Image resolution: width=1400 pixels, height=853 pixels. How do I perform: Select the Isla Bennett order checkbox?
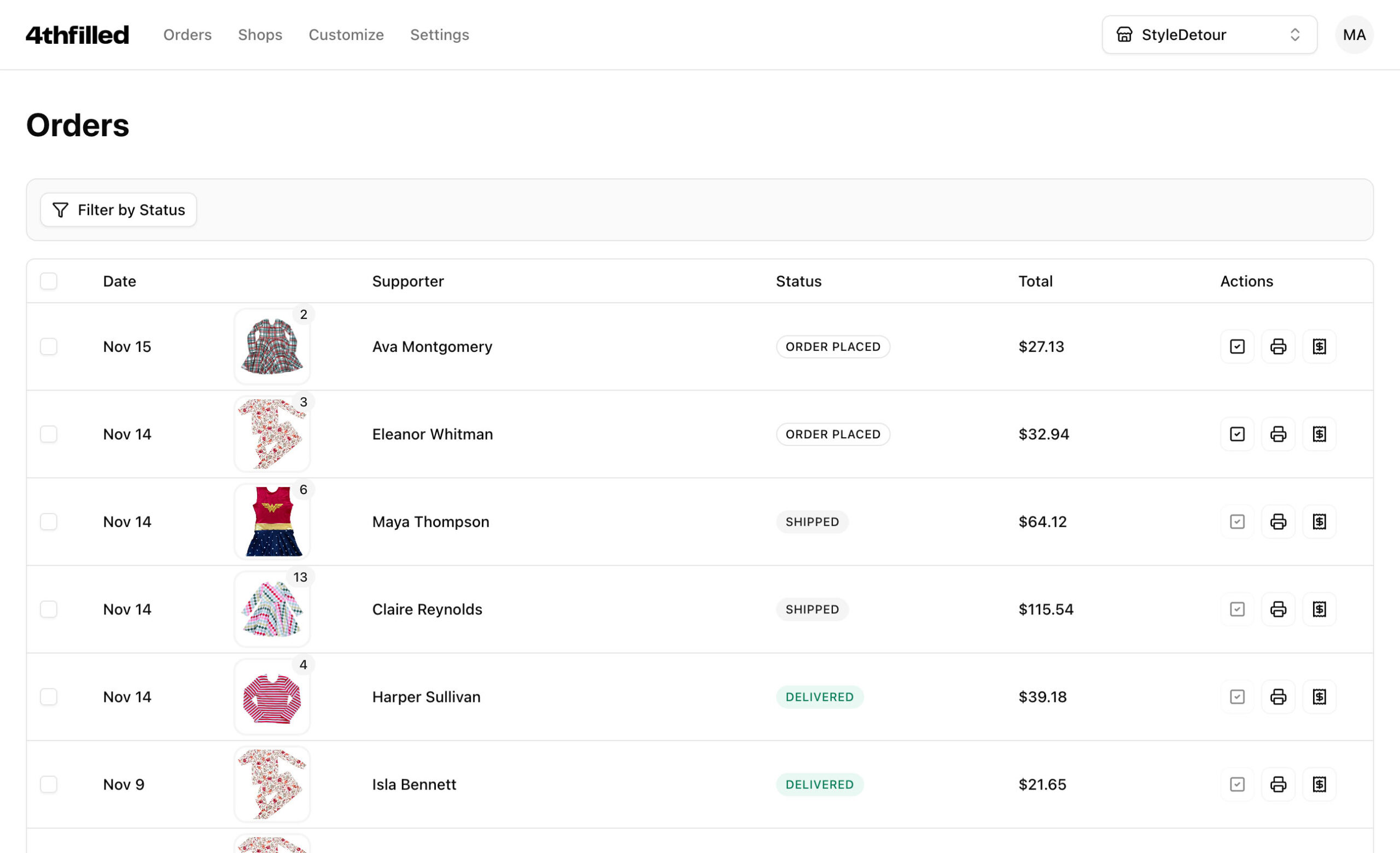coord(49,784)
